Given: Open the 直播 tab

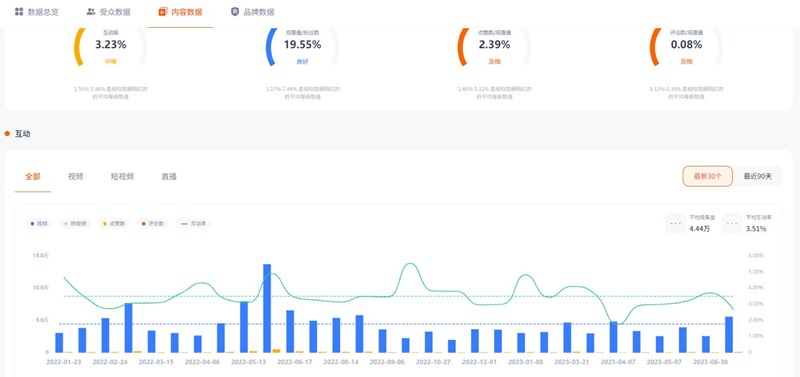Looking at the screenshot, I should (x=169, y=177).
